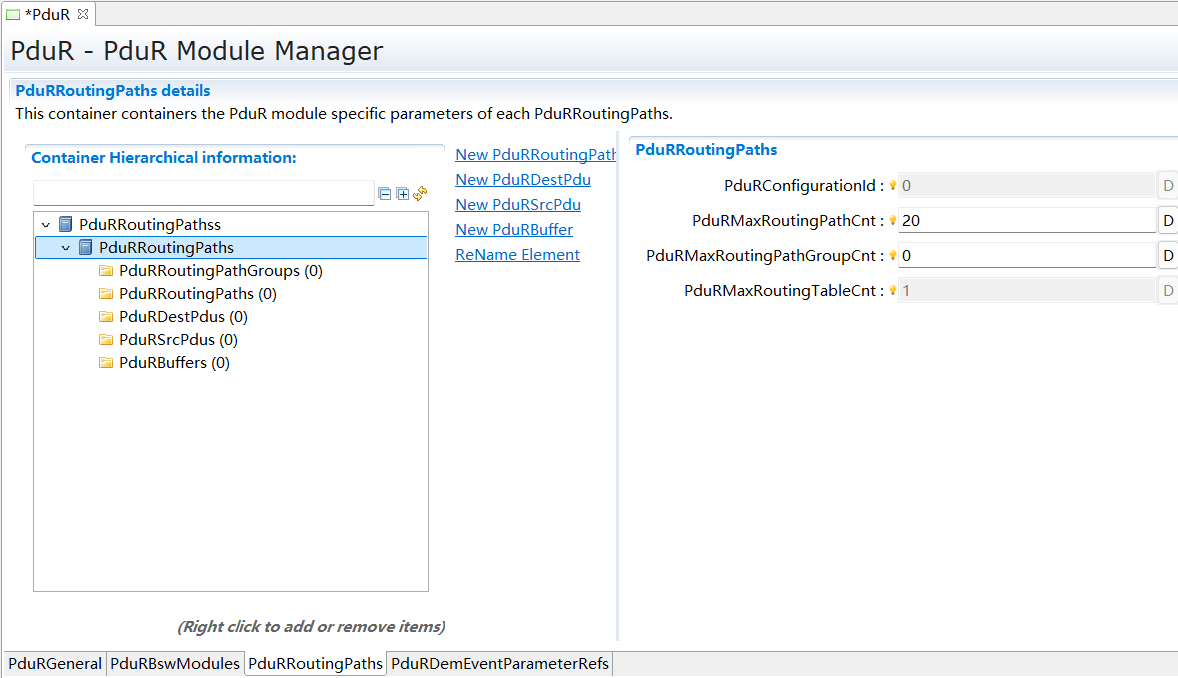The width and height of the screenshot is (1178, 678).
Task: Click the Collapse All tree icon
Action: [385, 193]
